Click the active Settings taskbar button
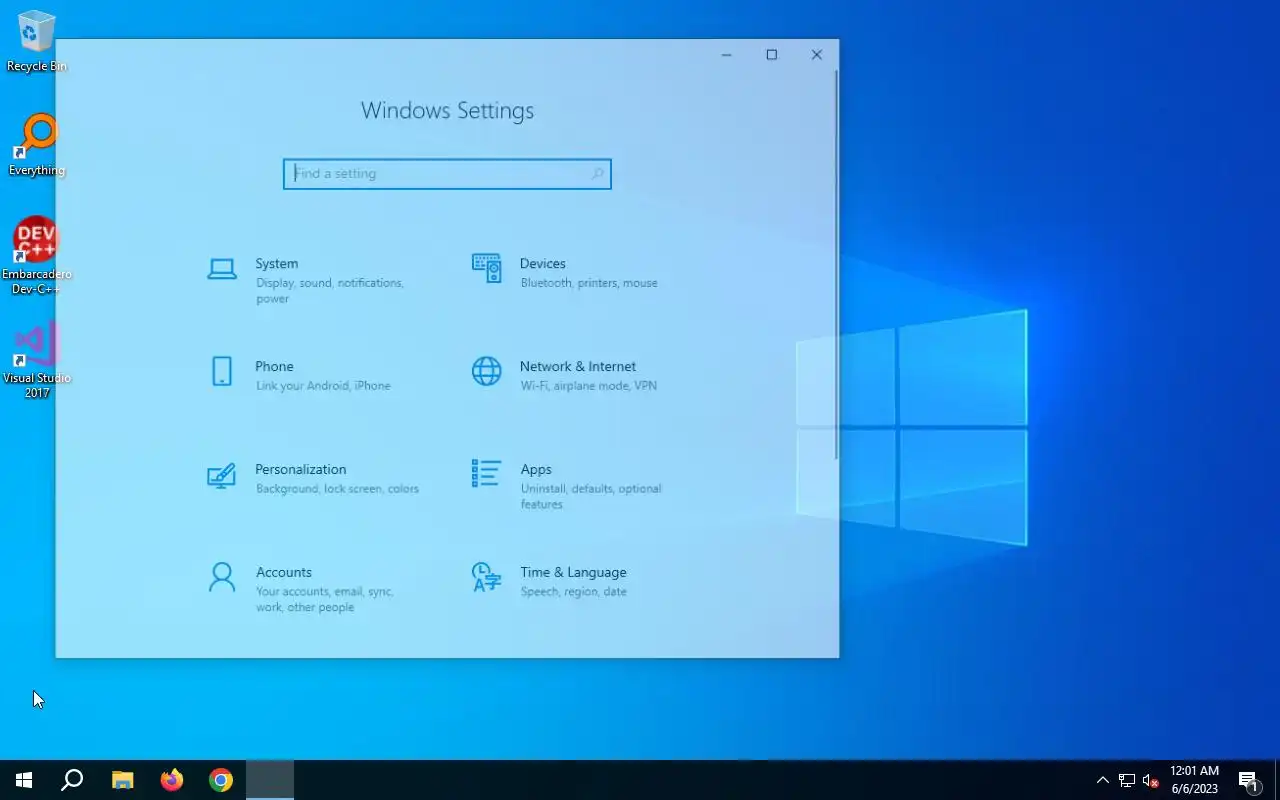 pyautogui.click(x=270, y=780)
